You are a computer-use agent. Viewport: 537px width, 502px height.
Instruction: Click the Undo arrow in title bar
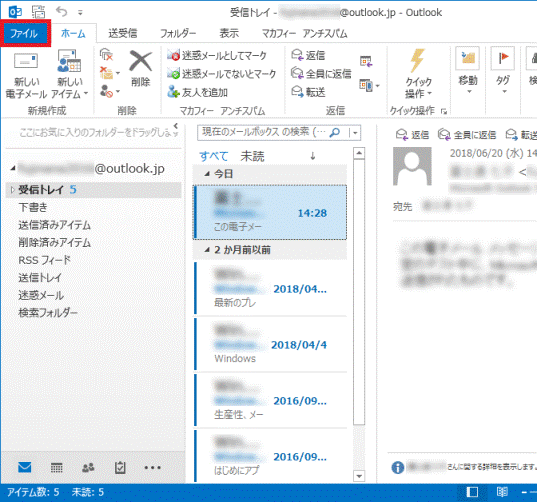62,12
